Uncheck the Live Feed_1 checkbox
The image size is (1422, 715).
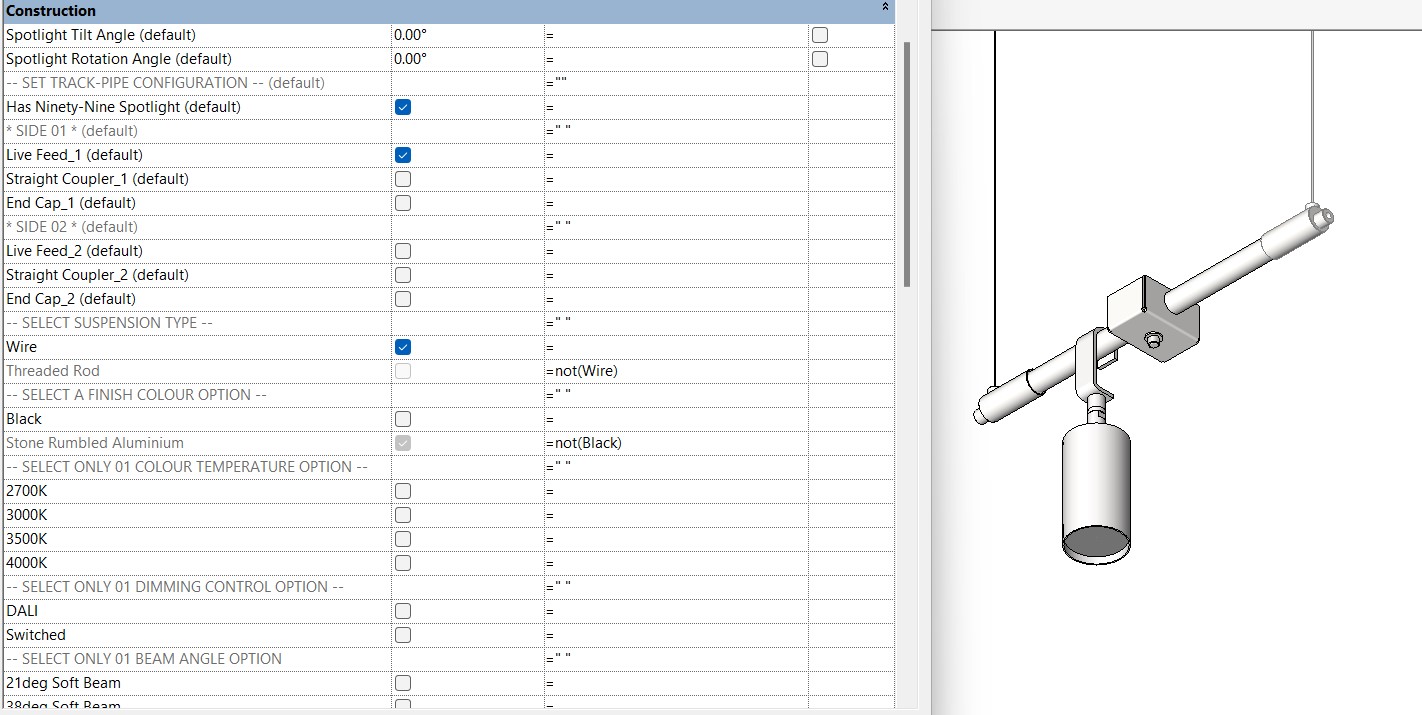pyautogui.click(x=402, y=155)
